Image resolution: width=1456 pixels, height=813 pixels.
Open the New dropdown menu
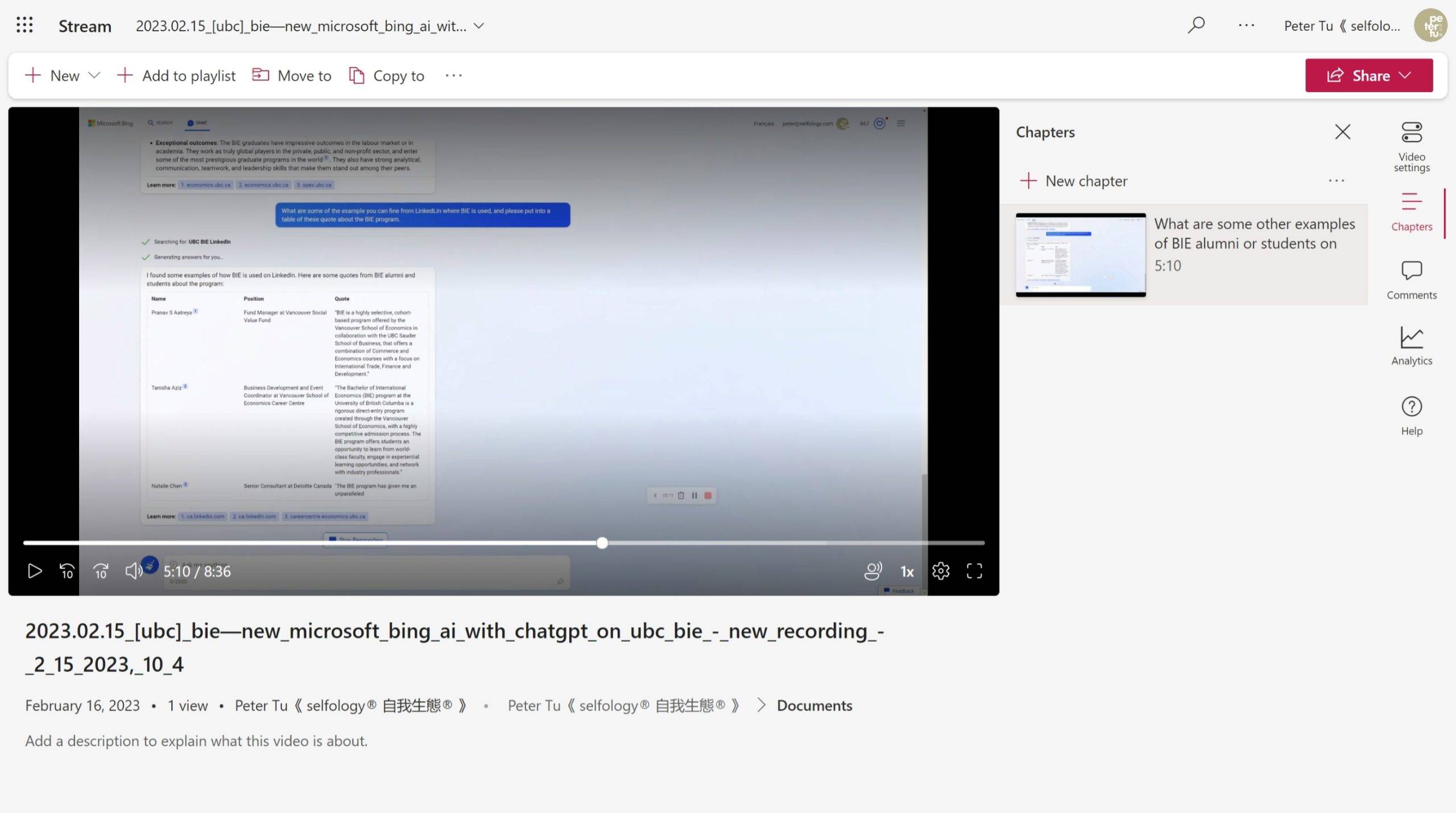click(63, 75)
